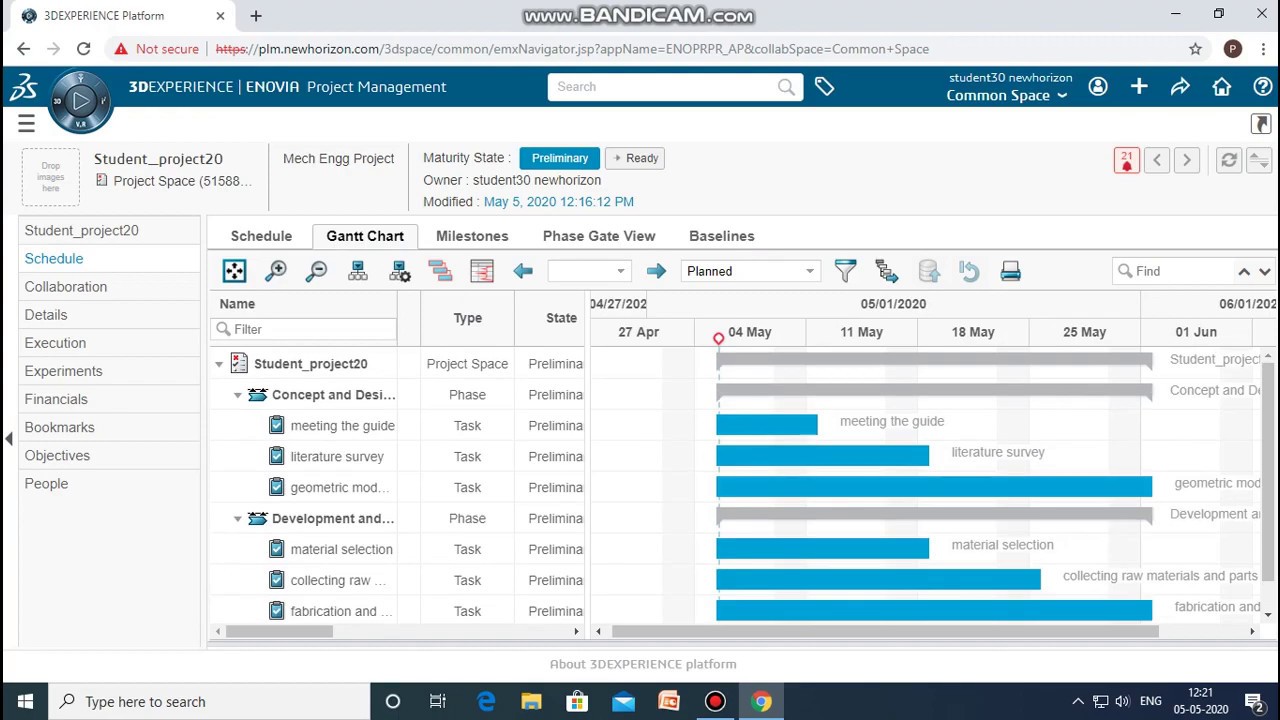Open the Baselines tab
The width and height of the screenshot is (1280, 720).
(x=721, y=236)
